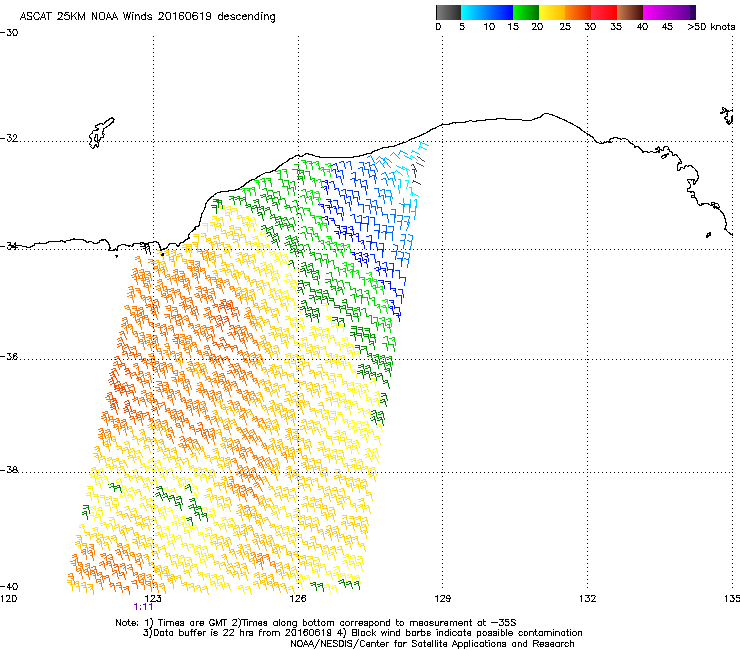
Task: Click the "129" longitude axis label
Action: coord(442,599)
